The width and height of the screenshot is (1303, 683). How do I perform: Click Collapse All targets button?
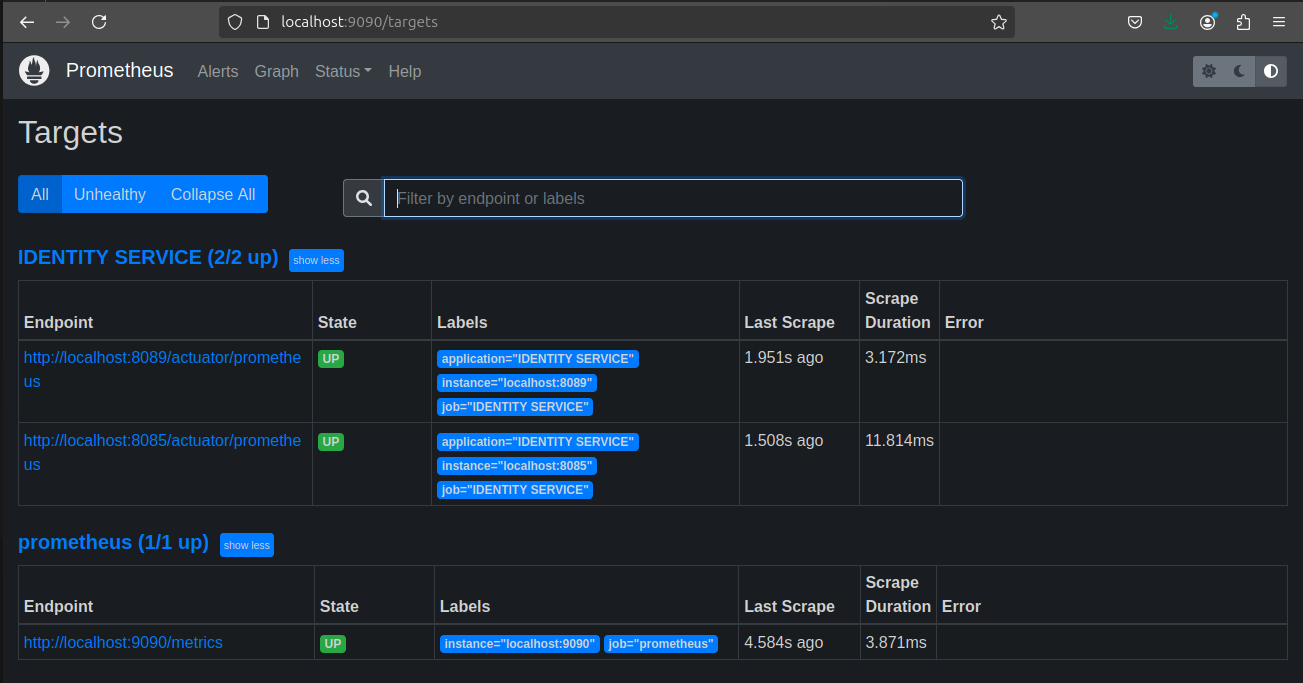[x=213, y=194]
